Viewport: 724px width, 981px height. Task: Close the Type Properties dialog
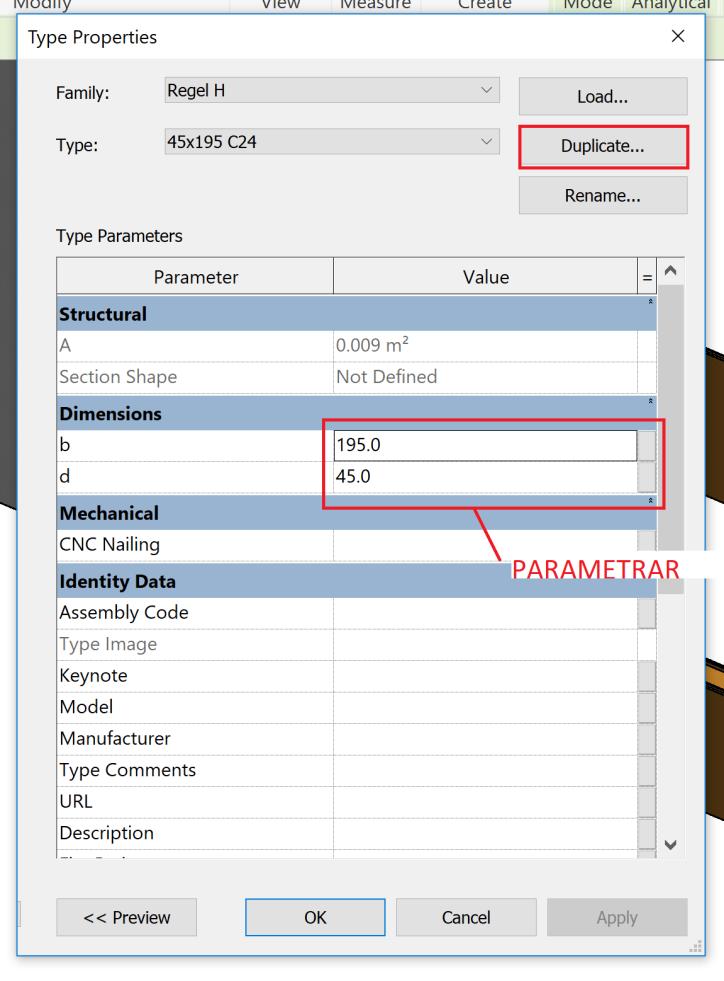pos(678,36)
